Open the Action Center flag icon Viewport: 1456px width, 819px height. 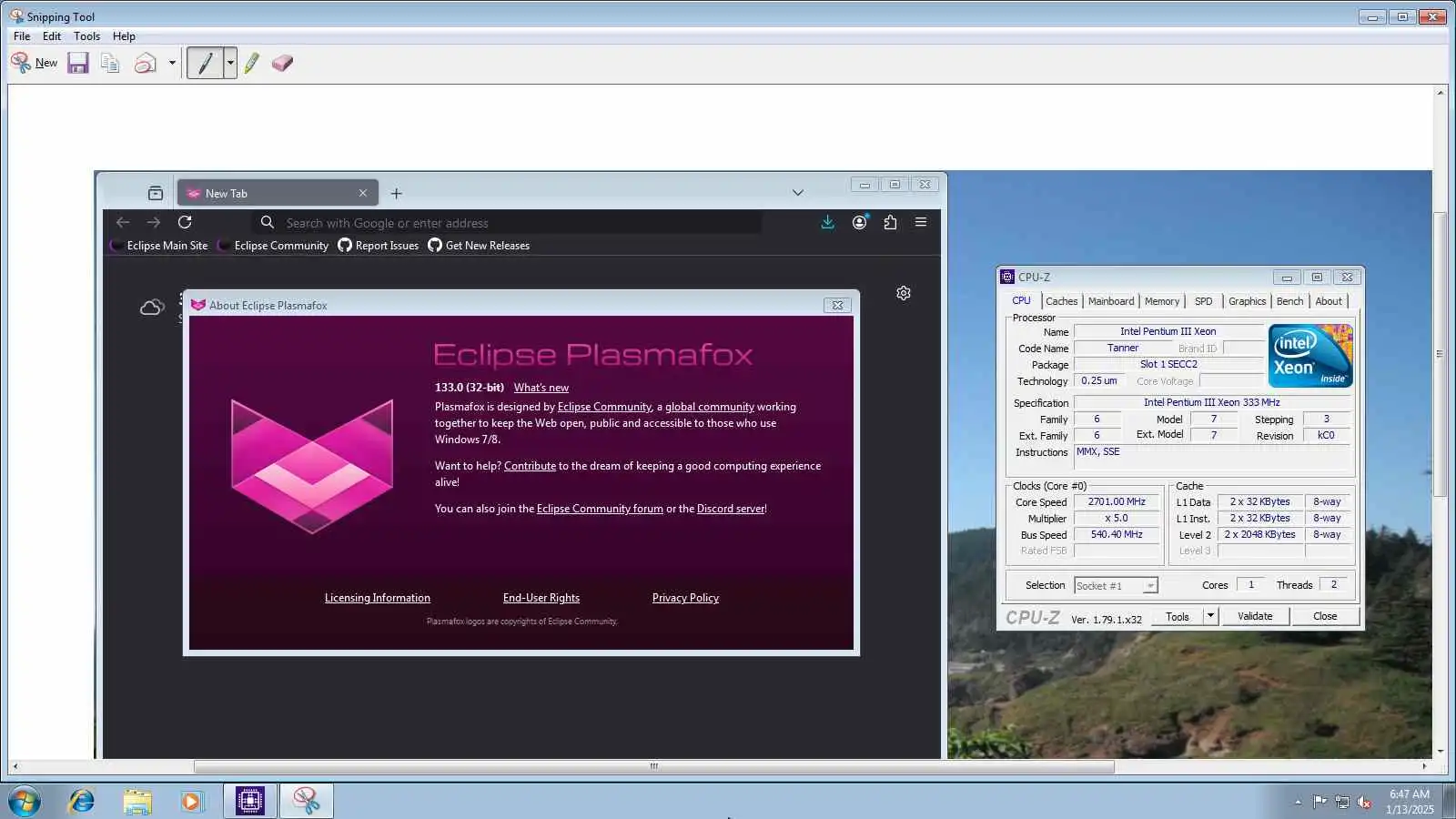pos(1319,802)
